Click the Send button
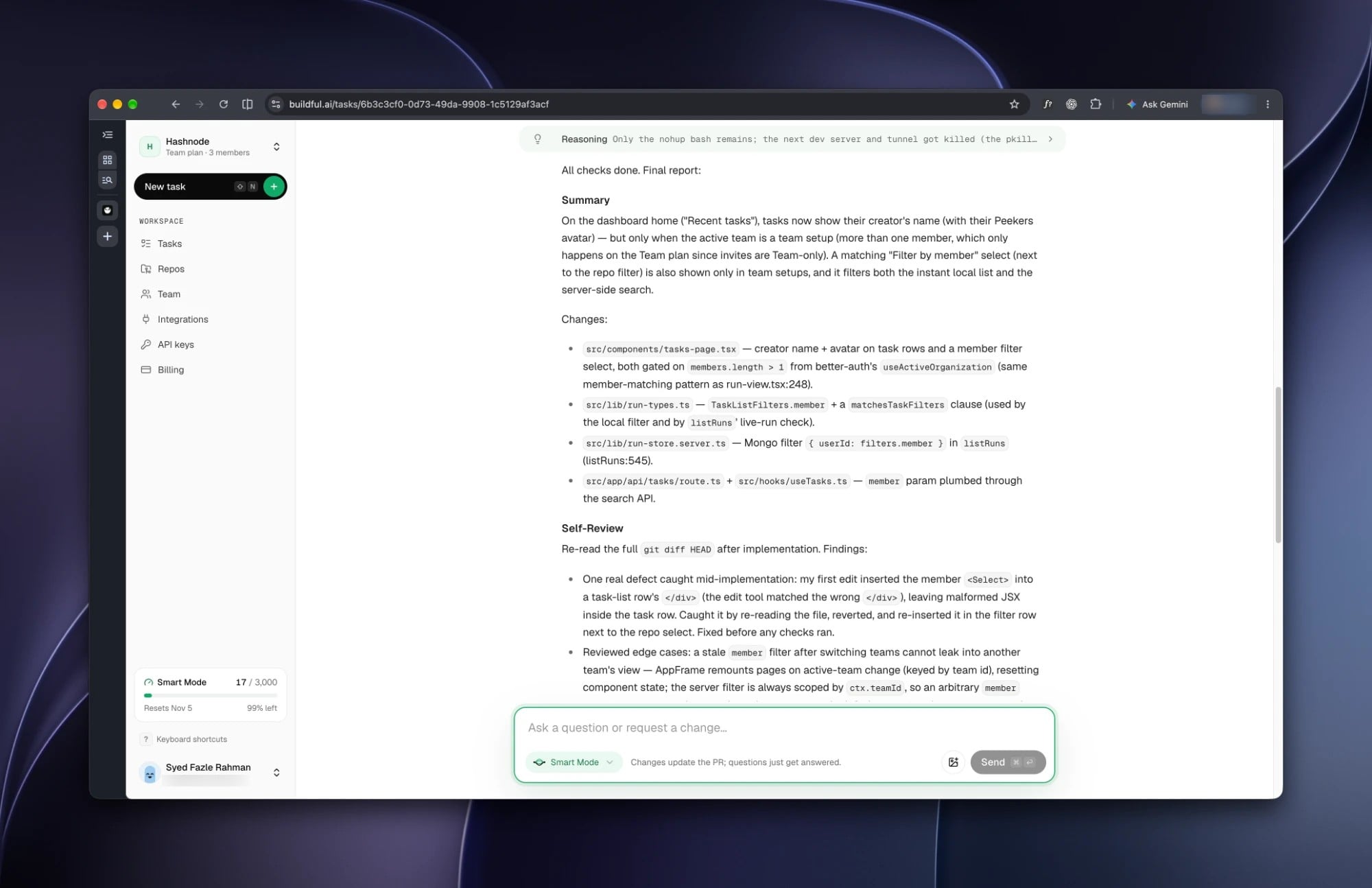 1008,762
